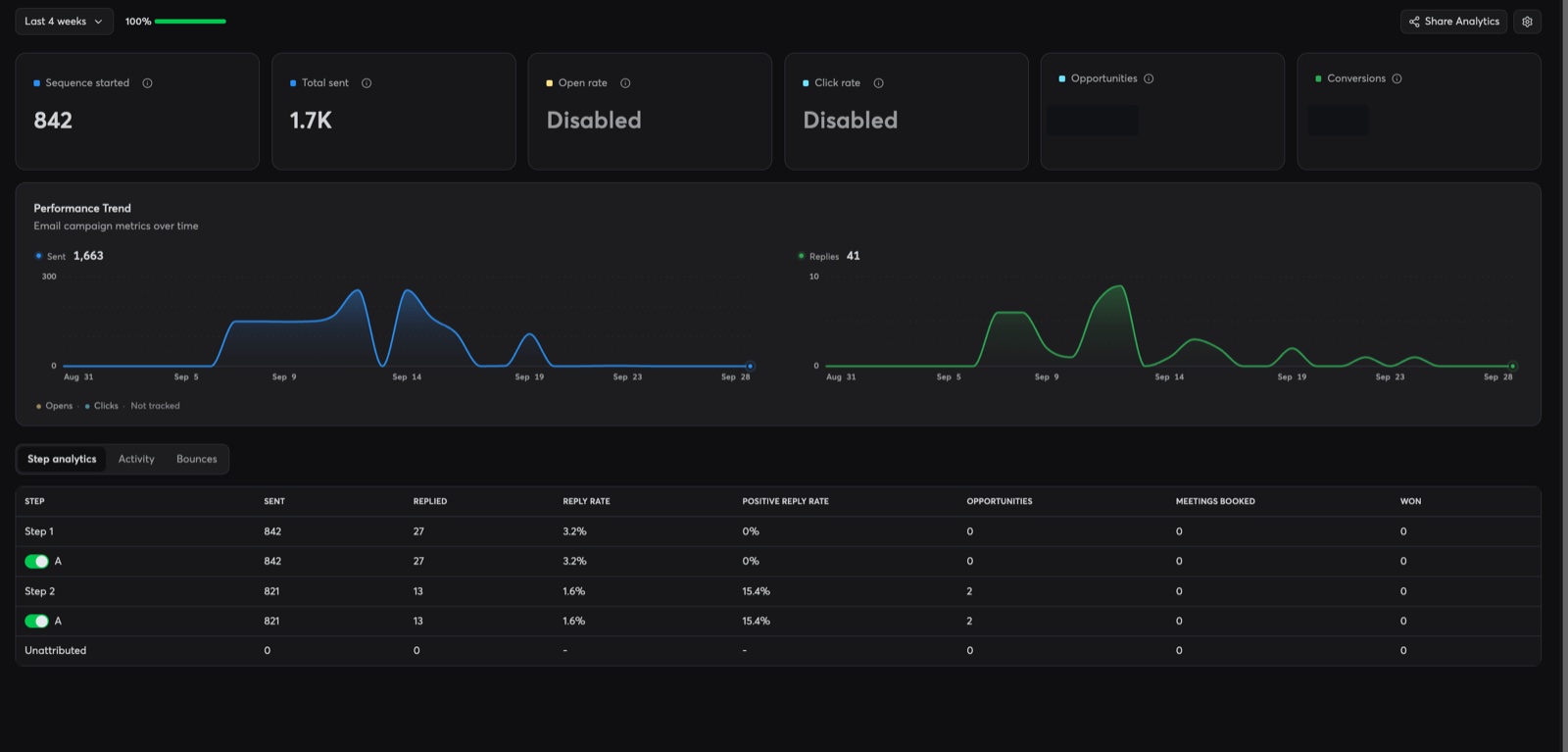Click the MEETINGS BOOKED column header
The image size is (1568, 752).
point(1215,501)
